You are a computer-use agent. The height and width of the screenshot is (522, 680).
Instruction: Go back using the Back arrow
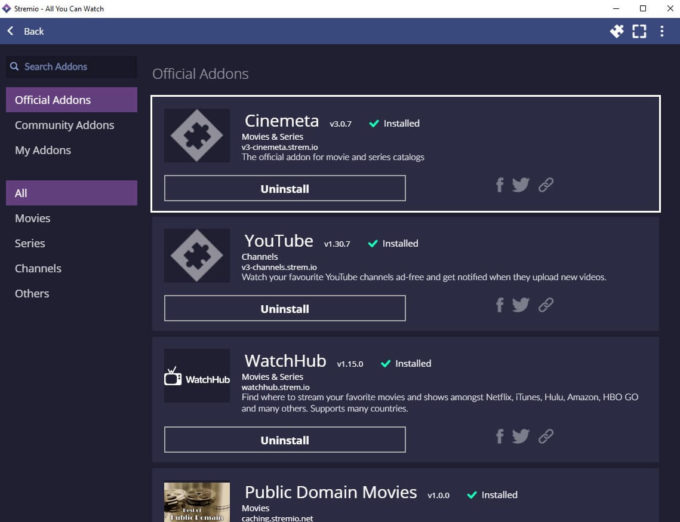coord(26,31)
